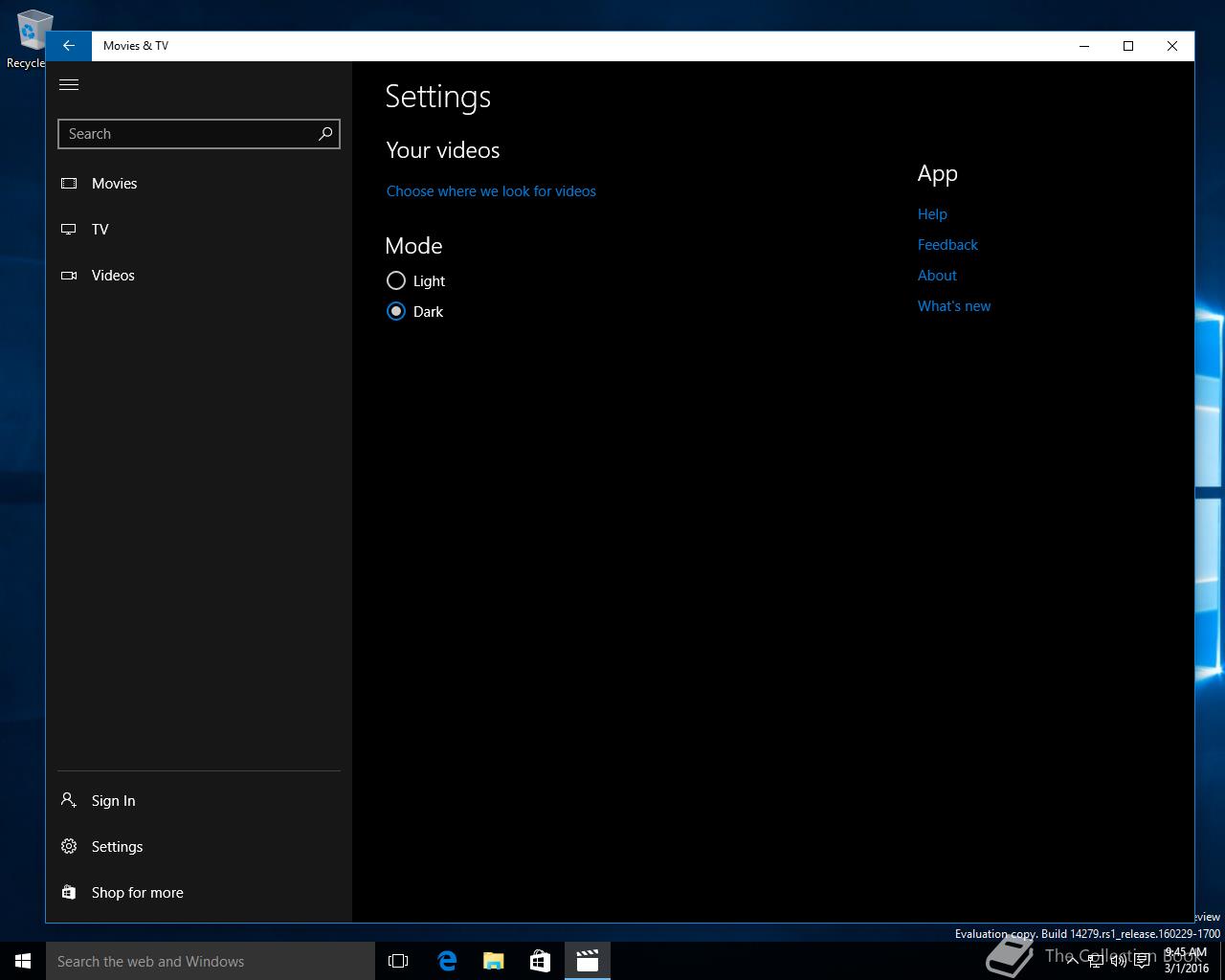
Task: Click the App heading
Action: 938,173
